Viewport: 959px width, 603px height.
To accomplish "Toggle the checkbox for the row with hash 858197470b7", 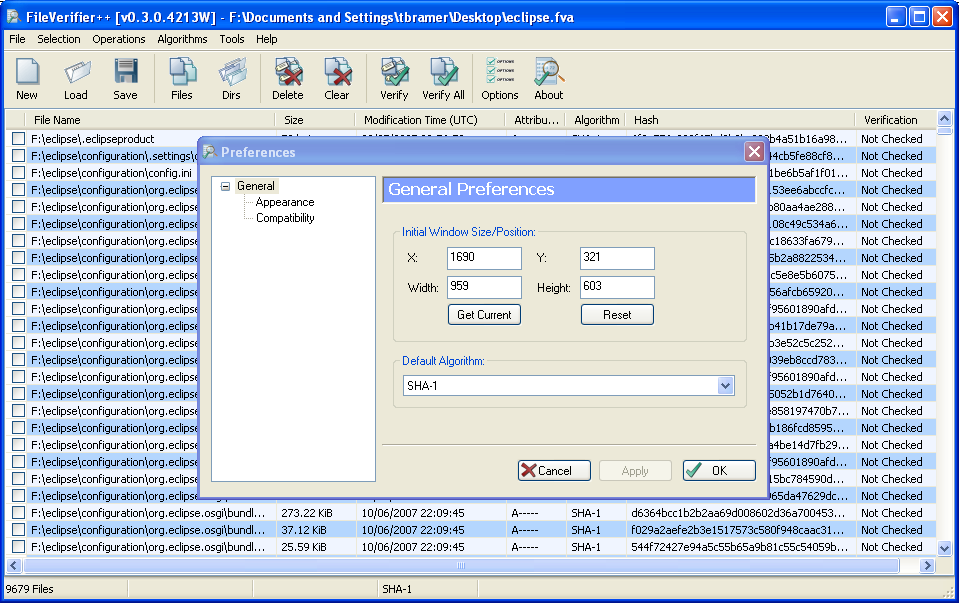I will point(18,411).
